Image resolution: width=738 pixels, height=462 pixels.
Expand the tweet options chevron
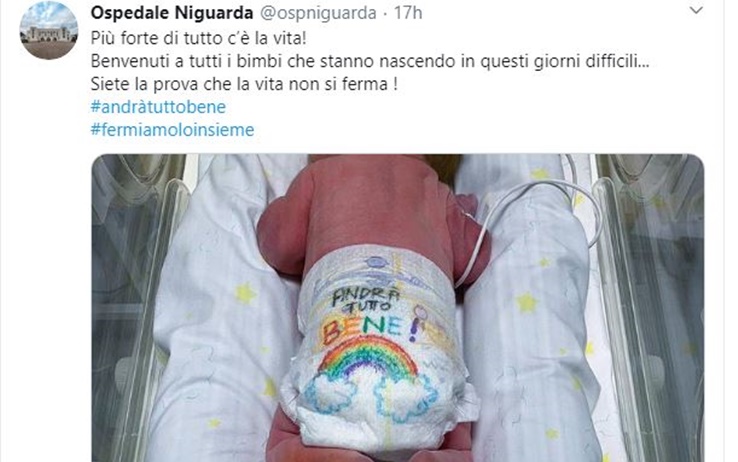point(696,10)
